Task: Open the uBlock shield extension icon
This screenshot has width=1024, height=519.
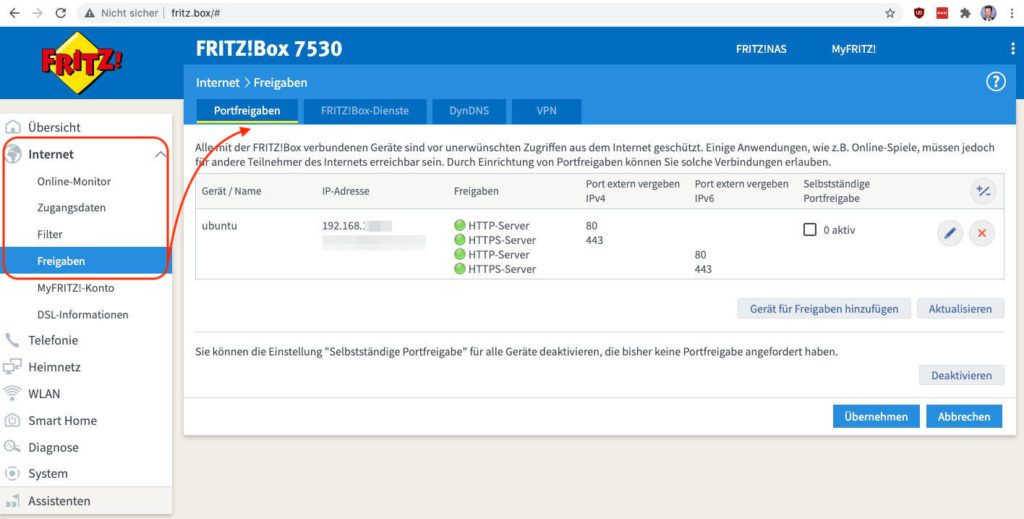Action: 919,13
